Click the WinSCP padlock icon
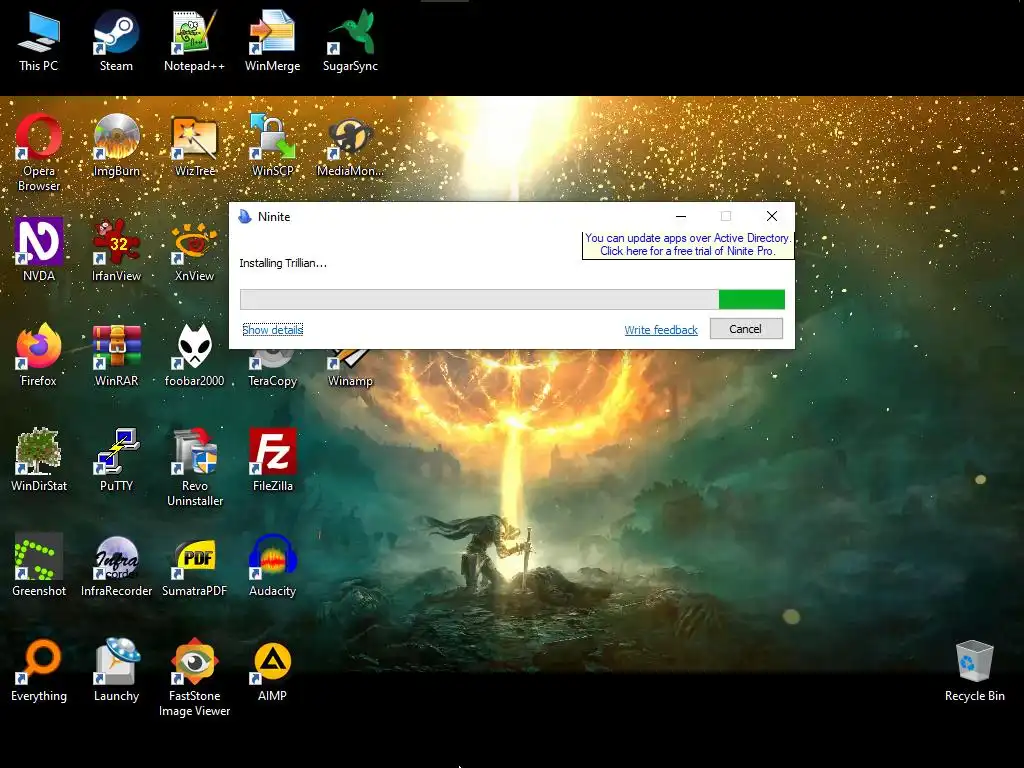Image resolution: width=1024 pixels, height=768 pixels. [272, 136]
